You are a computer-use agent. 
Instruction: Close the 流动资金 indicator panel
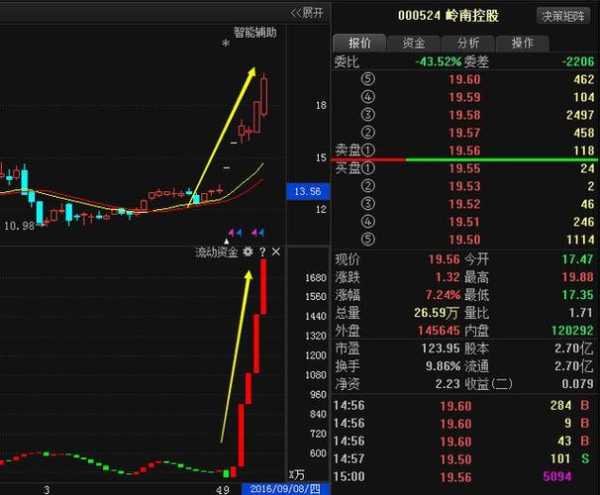276,251
